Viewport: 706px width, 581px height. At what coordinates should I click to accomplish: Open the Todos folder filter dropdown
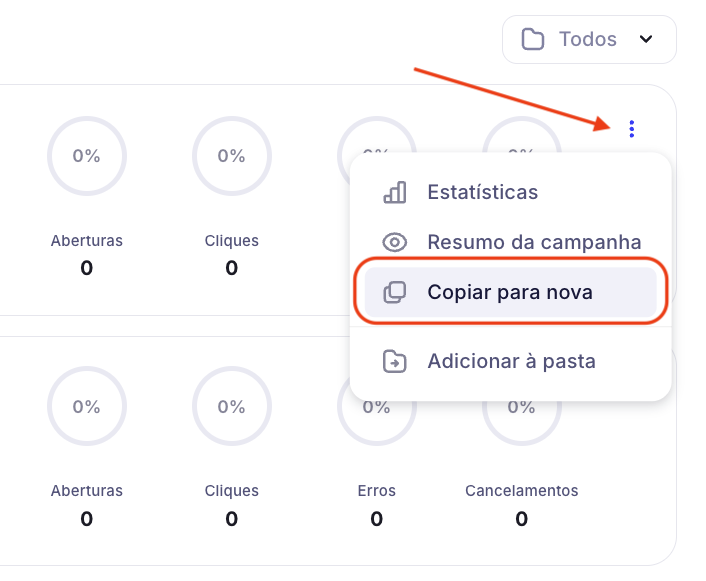[589, 40]
